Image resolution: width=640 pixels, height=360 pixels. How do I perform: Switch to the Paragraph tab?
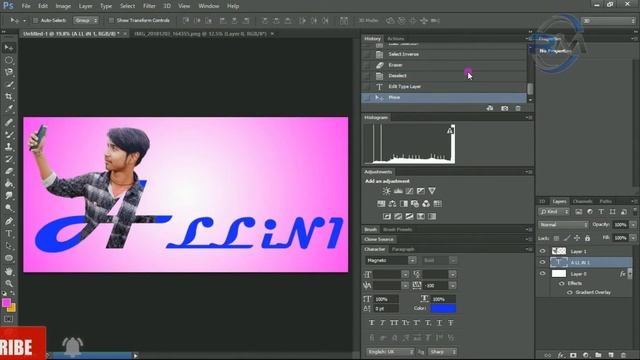[x=403, y=249]
